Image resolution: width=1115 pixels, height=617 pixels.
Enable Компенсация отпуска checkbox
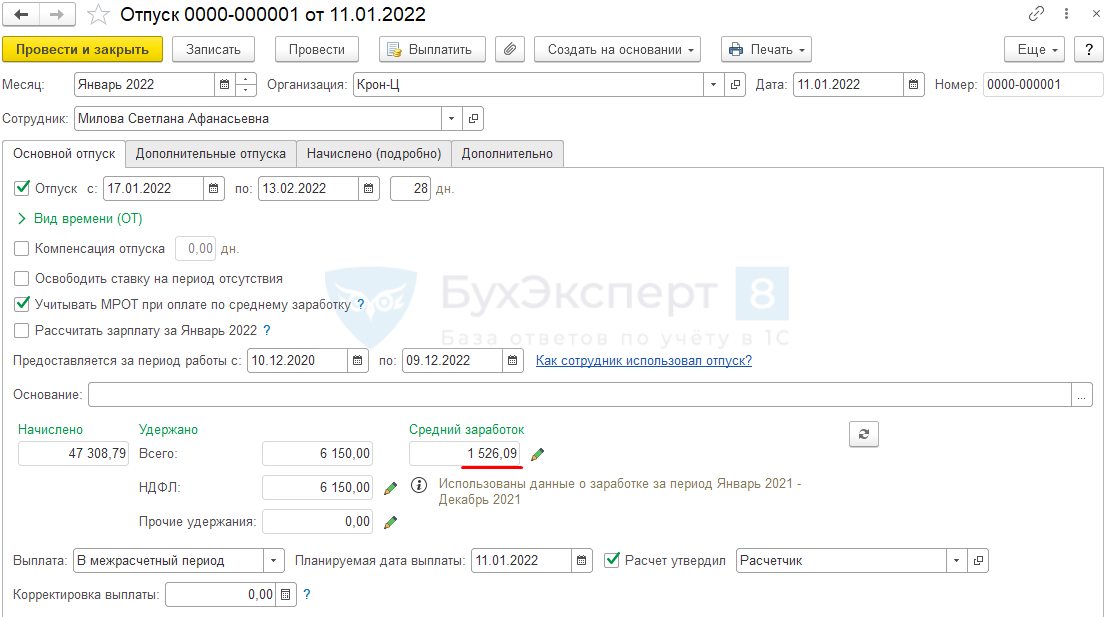pos(22,248)
